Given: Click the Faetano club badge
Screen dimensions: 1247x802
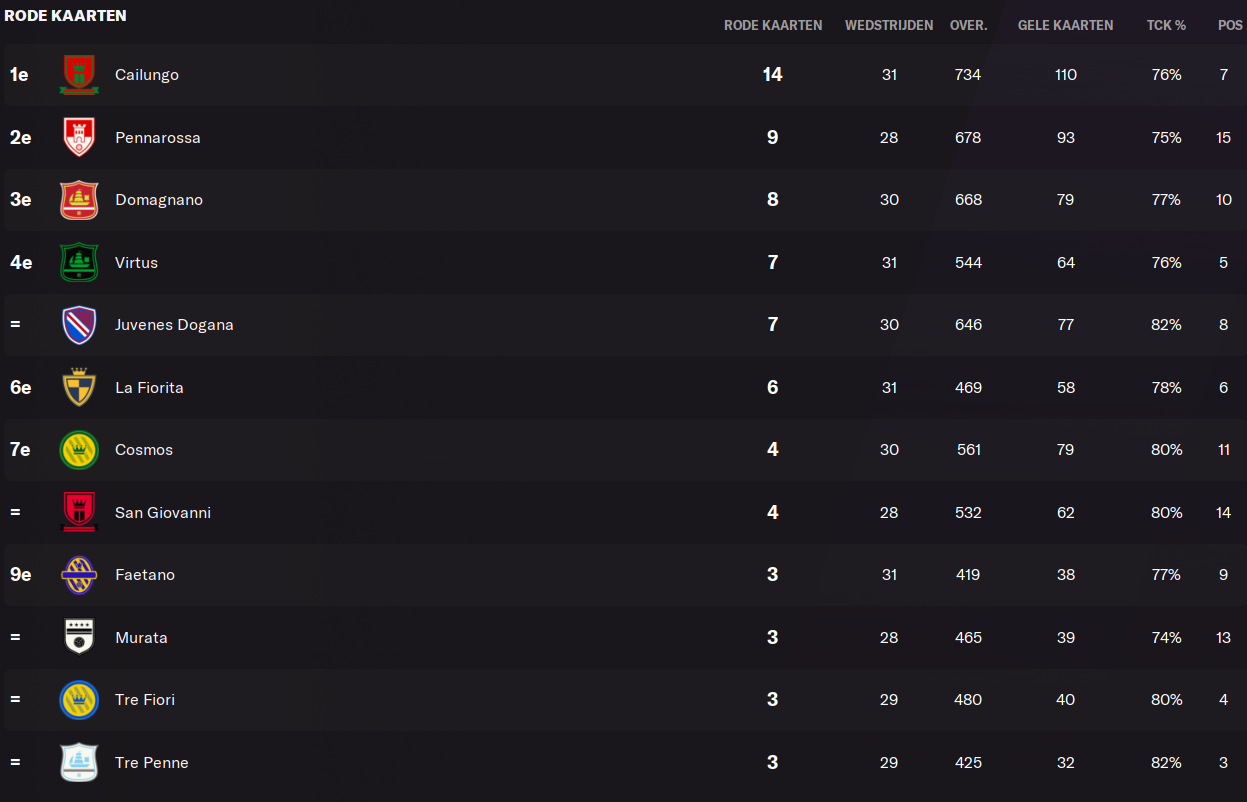Looking at the screenshot, I should tap(79, 575).
